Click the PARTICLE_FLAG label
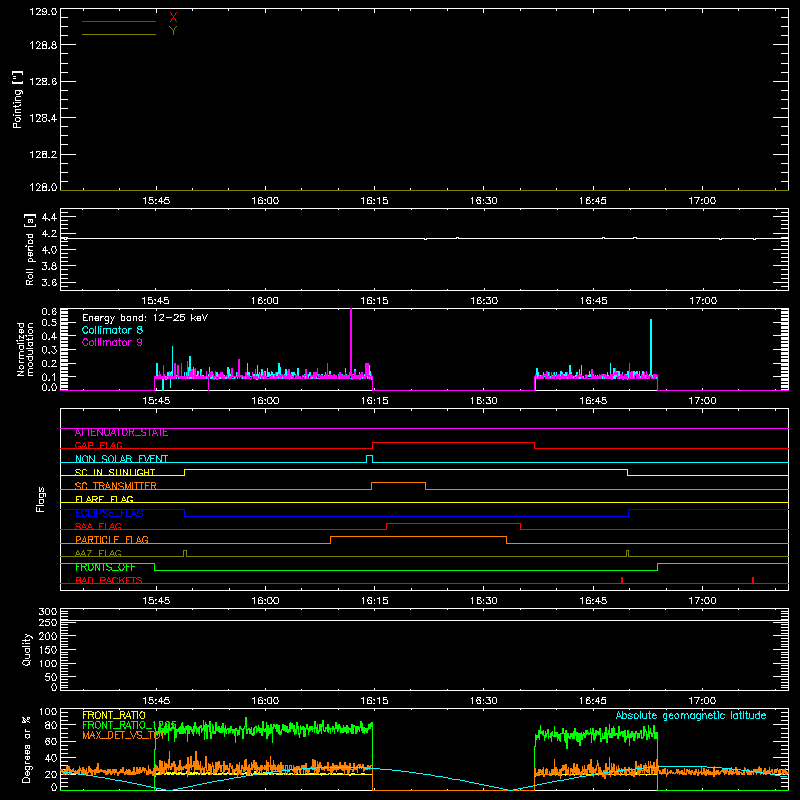 [x=112, y=540]
